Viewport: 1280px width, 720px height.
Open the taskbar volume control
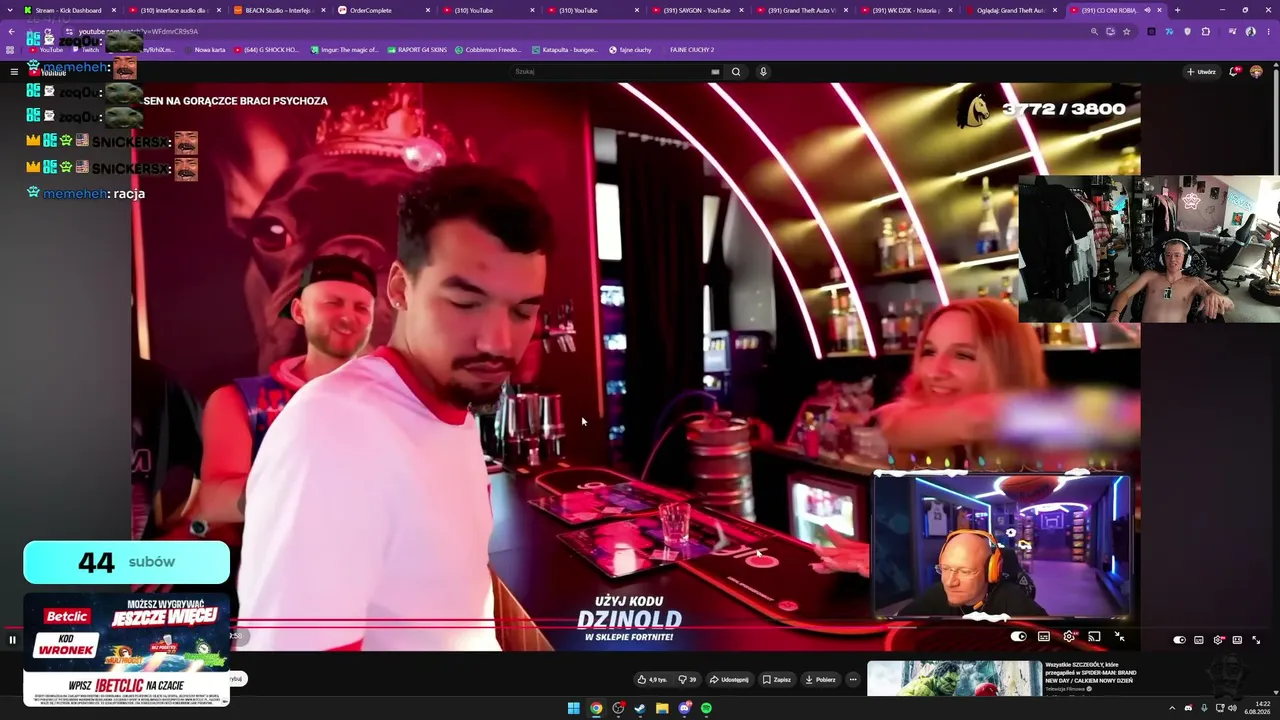(1232, 708)
